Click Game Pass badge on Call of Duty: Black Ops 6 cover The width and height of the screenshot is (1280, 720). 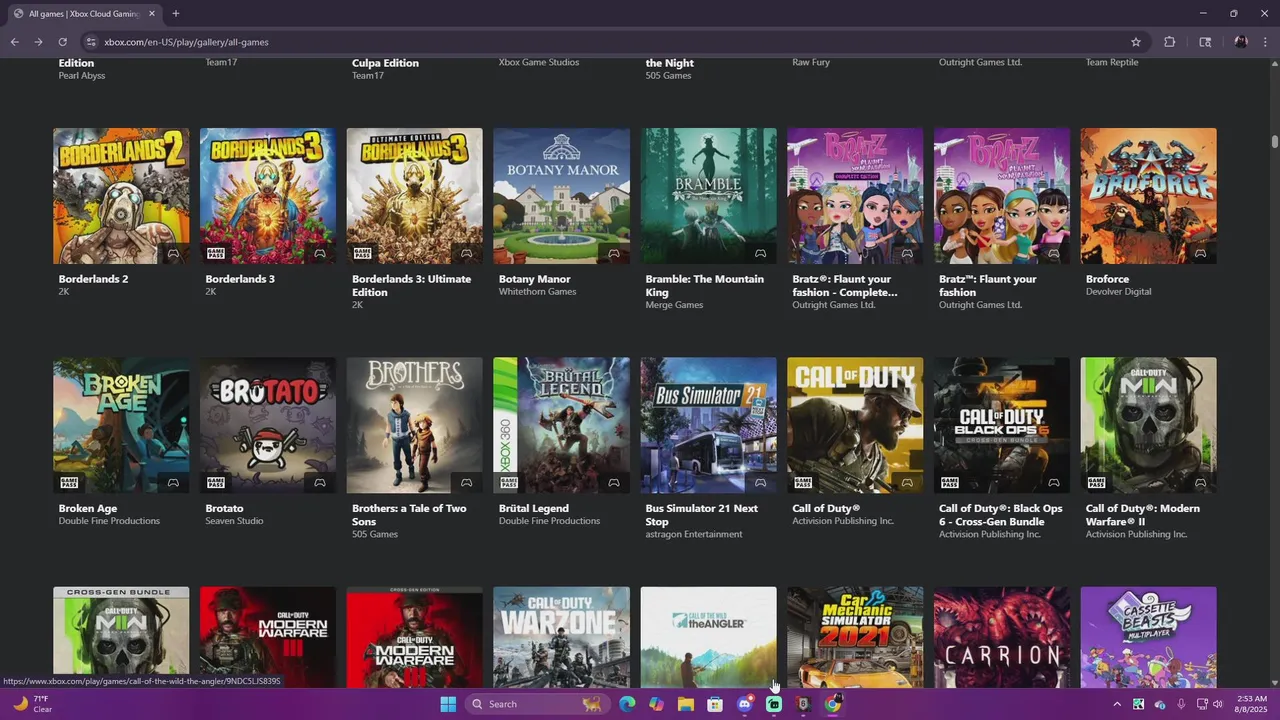point(949,483)
